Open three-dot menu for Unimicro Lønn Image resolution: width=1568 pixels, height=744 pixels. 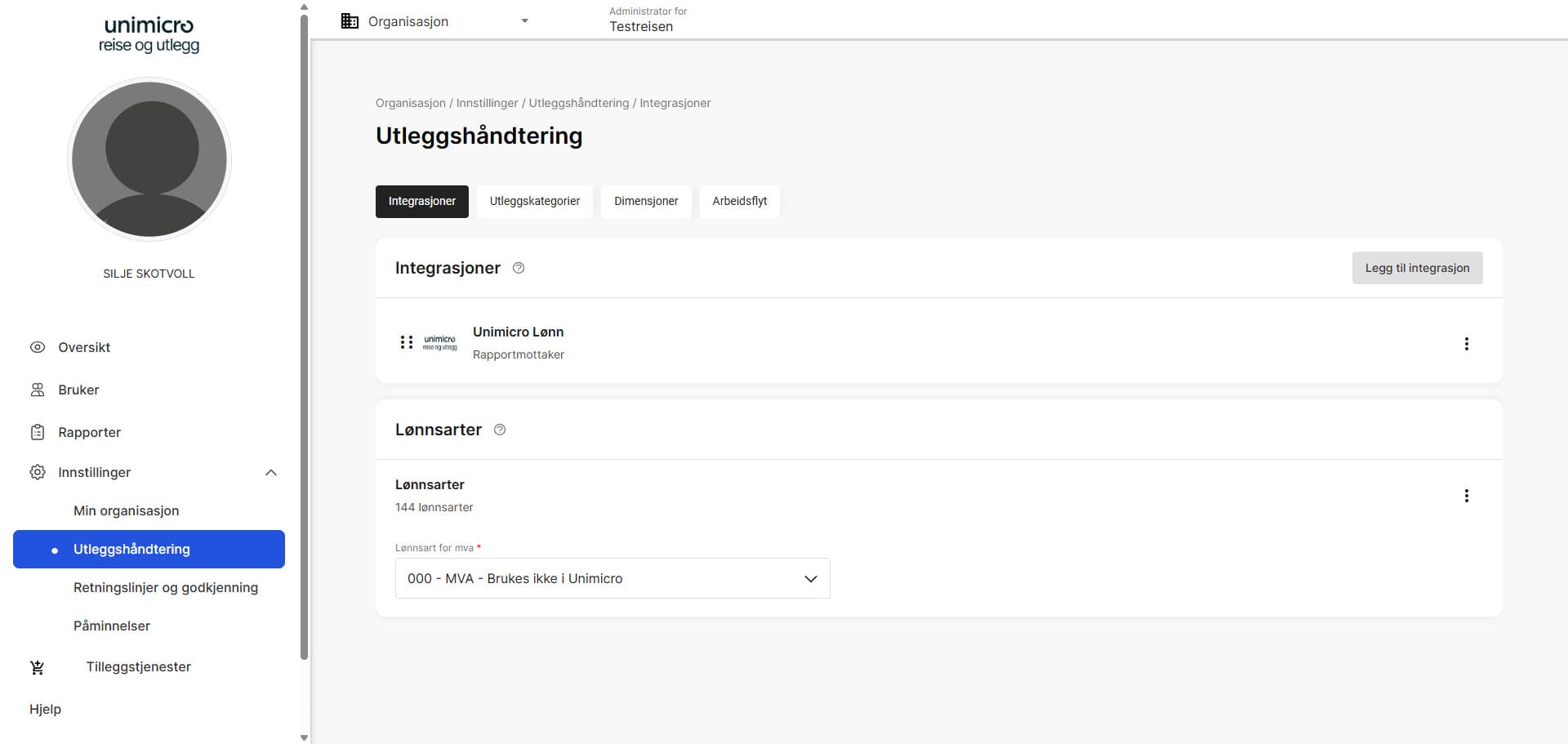coord(1466,344)
